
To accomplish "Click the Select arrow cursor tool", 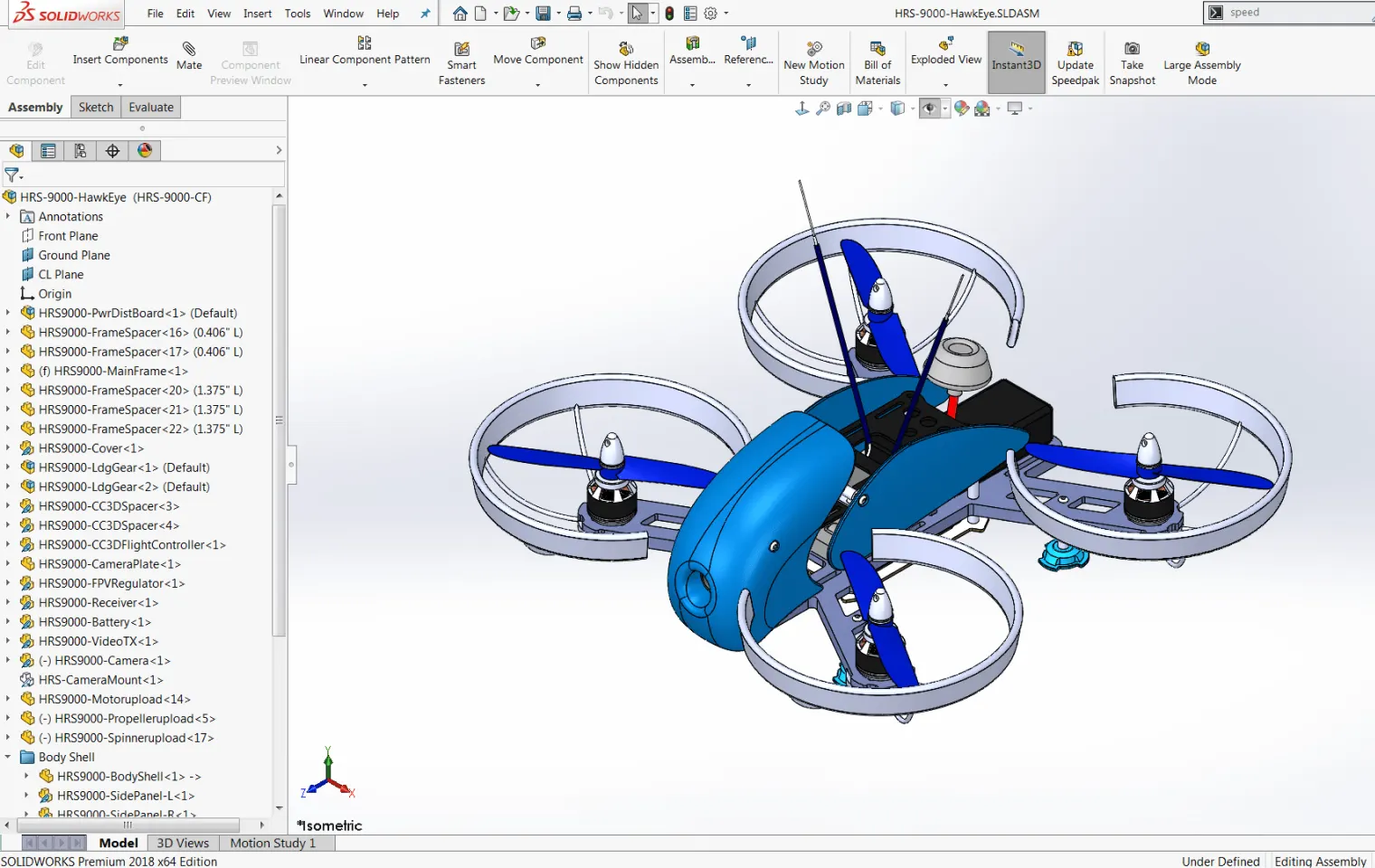I will pos(638,14).
